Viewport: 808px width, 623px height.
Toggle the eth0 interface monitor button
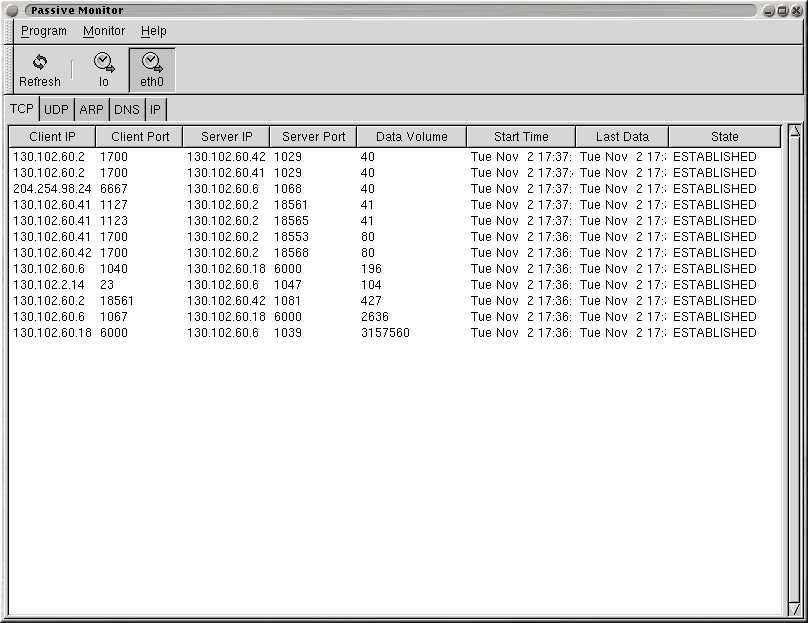152,70
